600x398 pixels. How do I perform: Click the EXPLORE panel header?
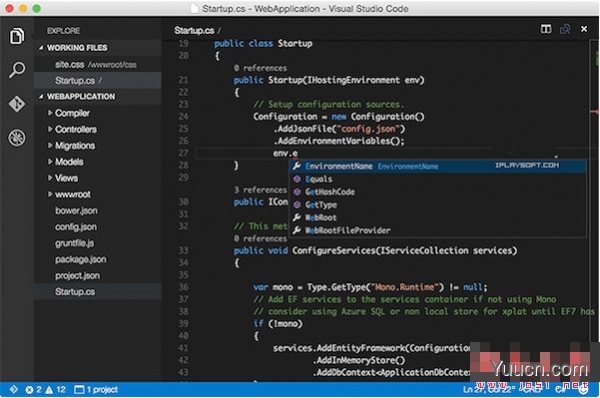pos(64,31)
